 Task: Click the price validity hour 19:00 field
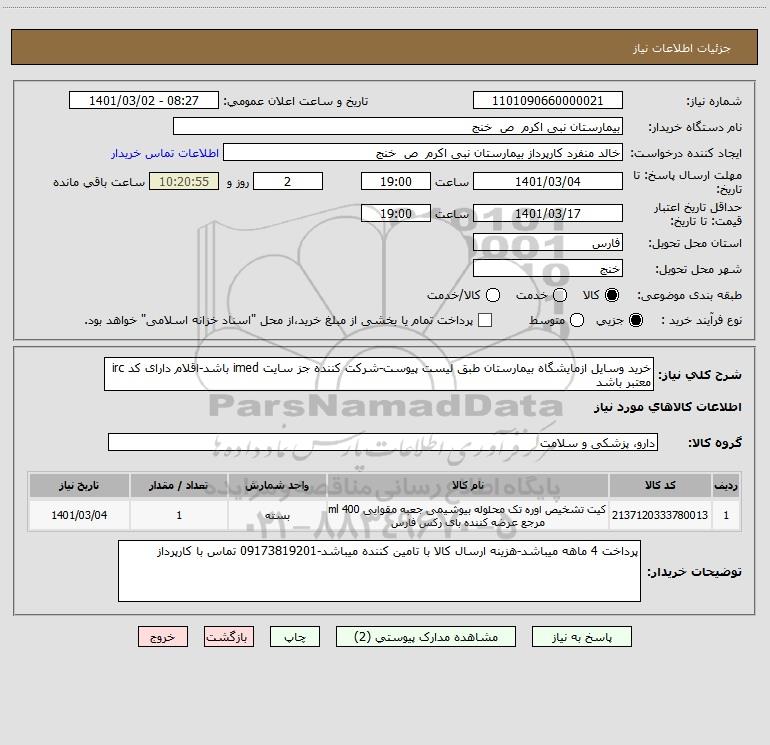[x=396, y=213]
